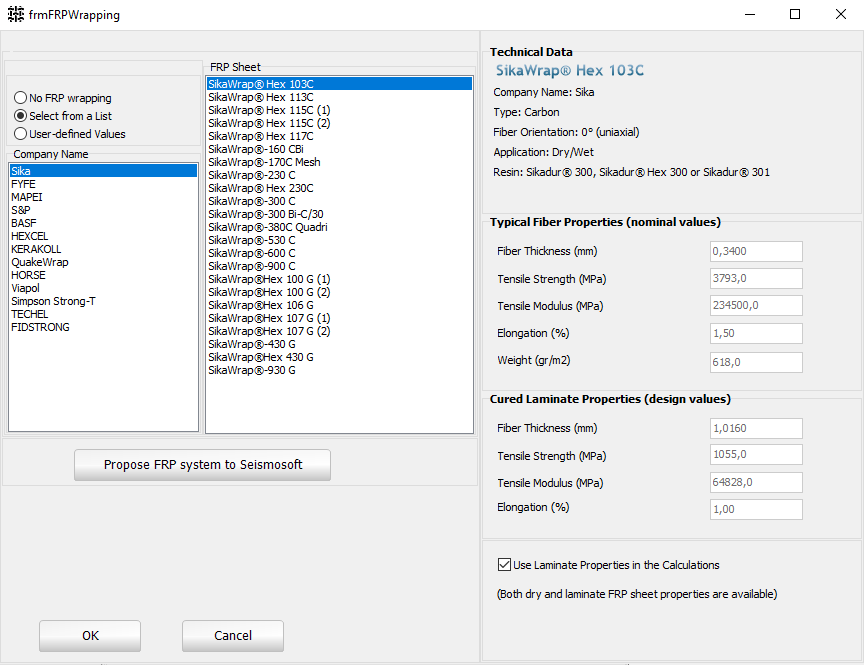864x665 pixels.
Task: Minimize the frmFRPWrapping window
Action: pos(749,14)
